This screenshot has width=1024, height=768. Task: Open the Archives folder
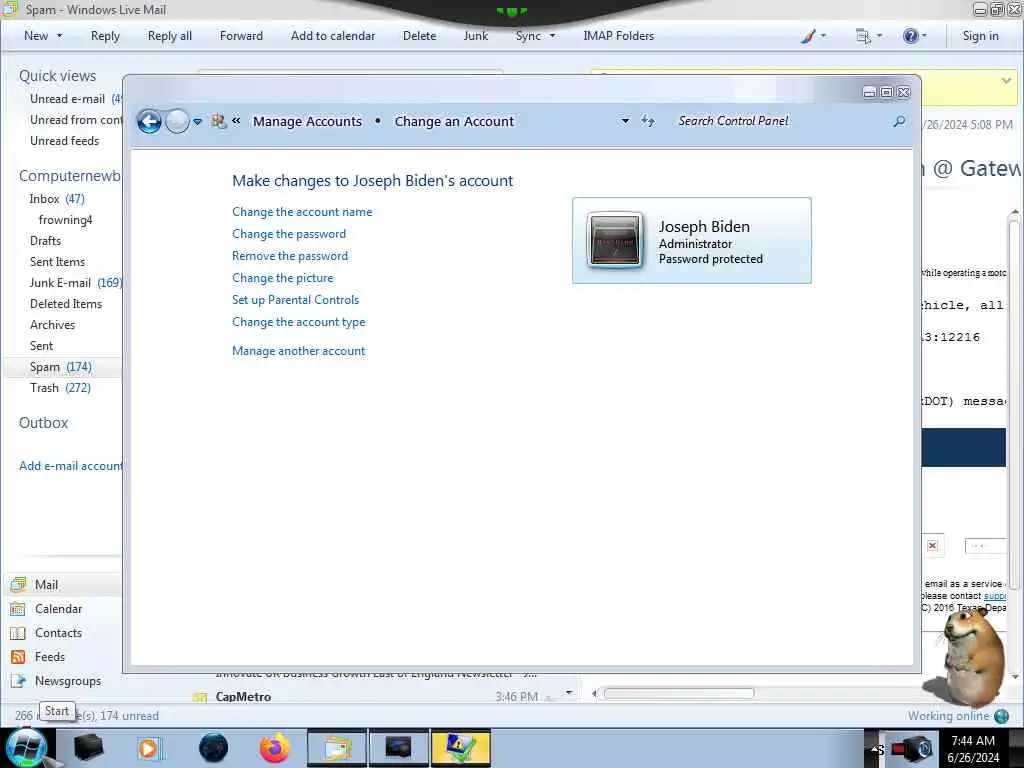(x=52, y=325)
